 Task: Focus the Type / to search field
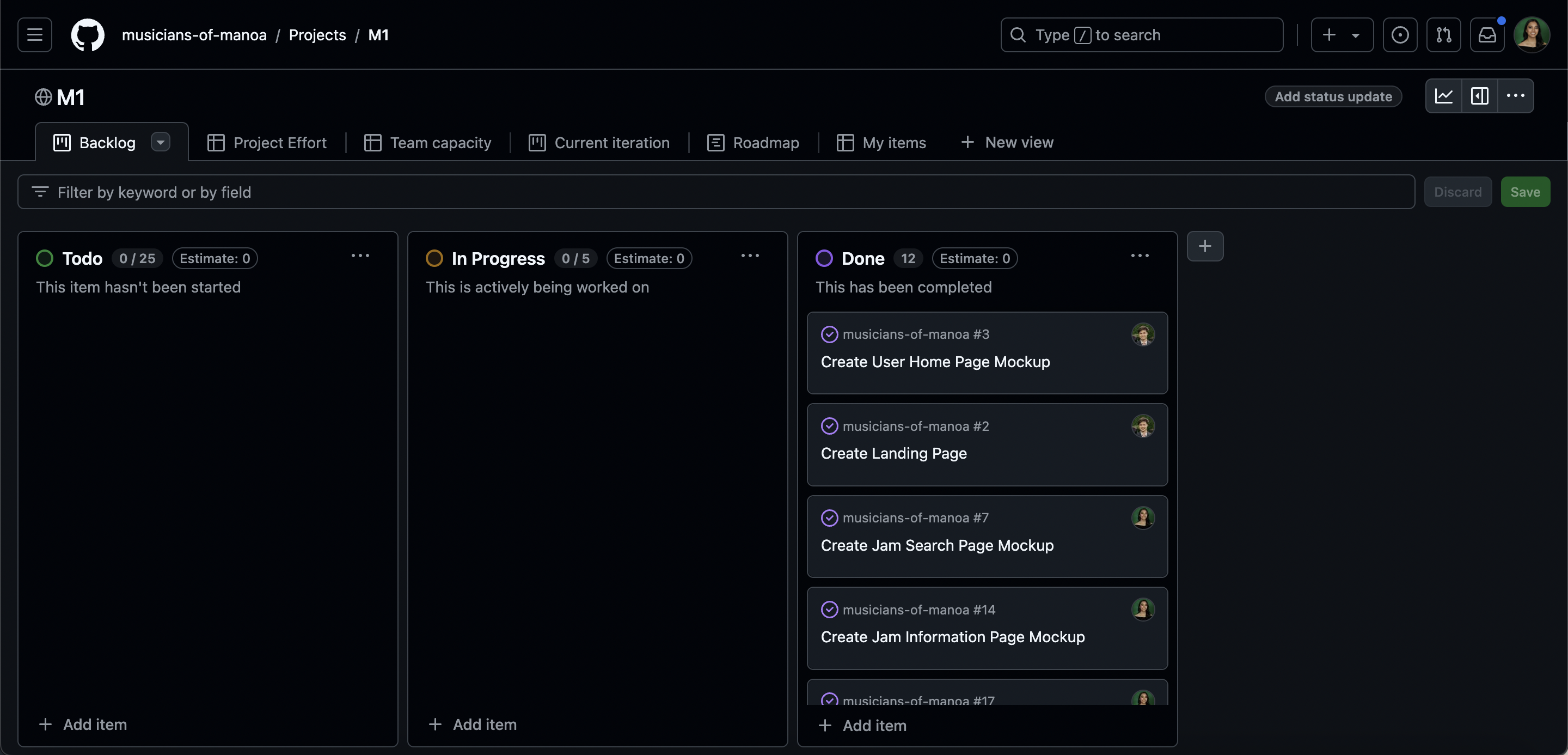(1141, 35)
